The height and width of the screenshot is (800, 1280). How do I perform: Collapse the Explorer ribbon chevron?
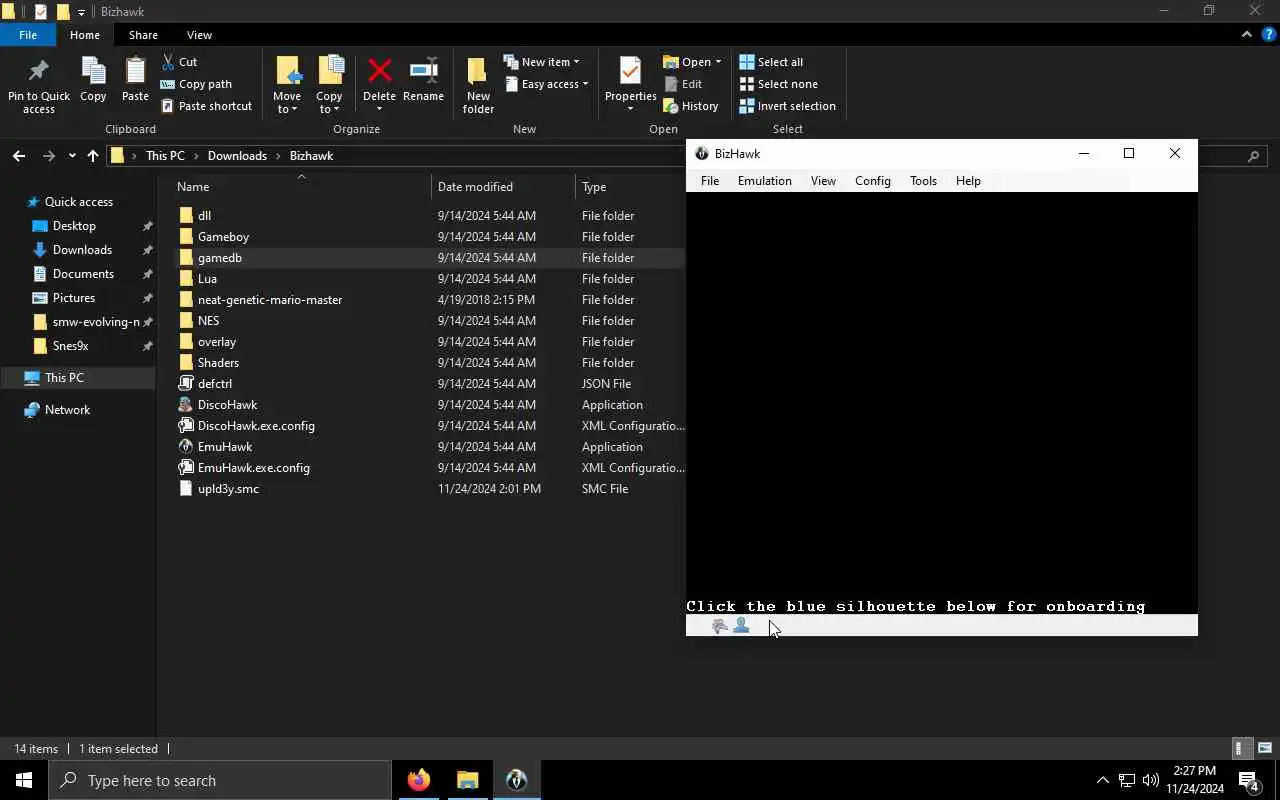coord(1246,34)
